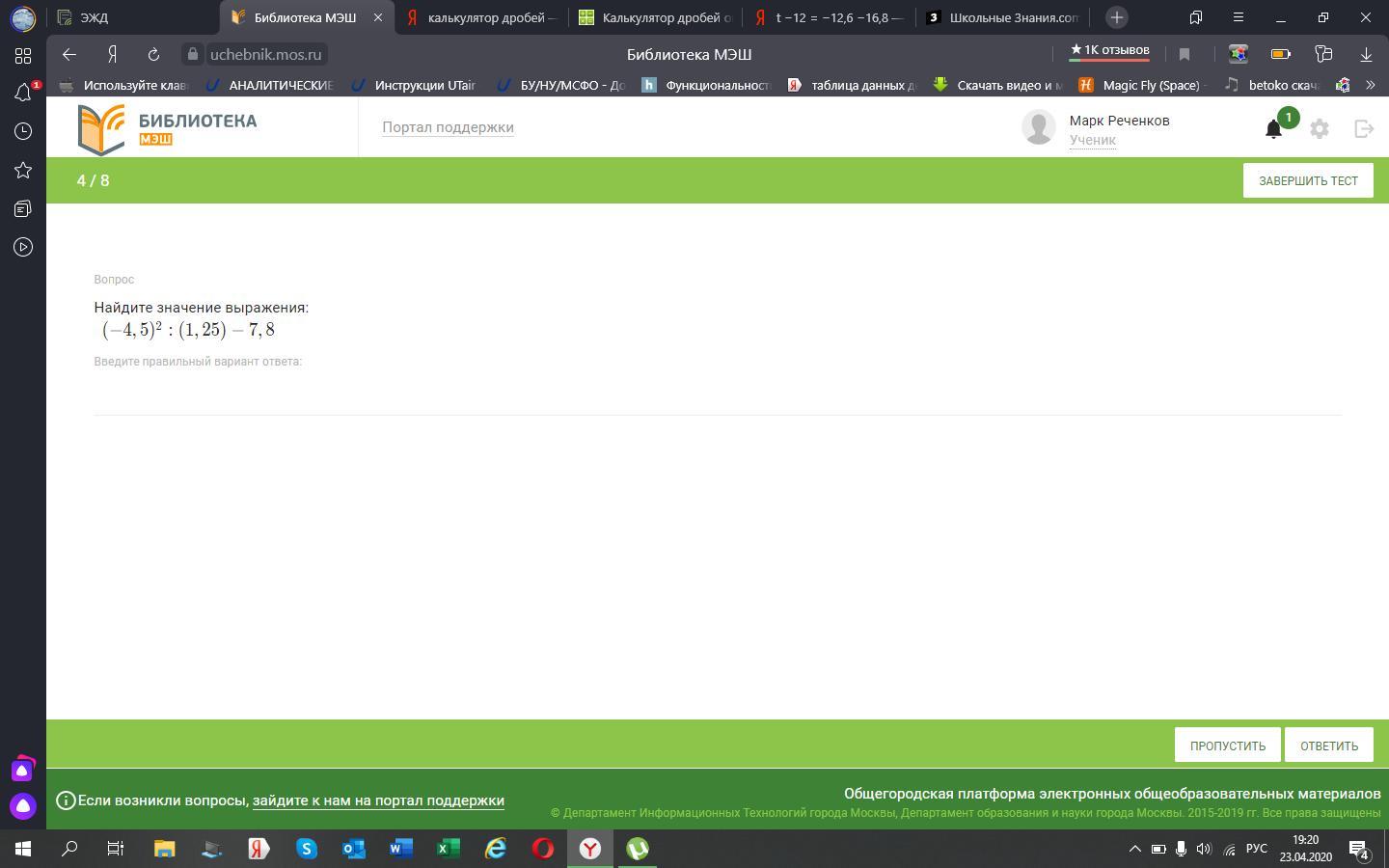Click the user avatar of Марк Реченков
This screenshot has width=1389, height=868.
1039,127
